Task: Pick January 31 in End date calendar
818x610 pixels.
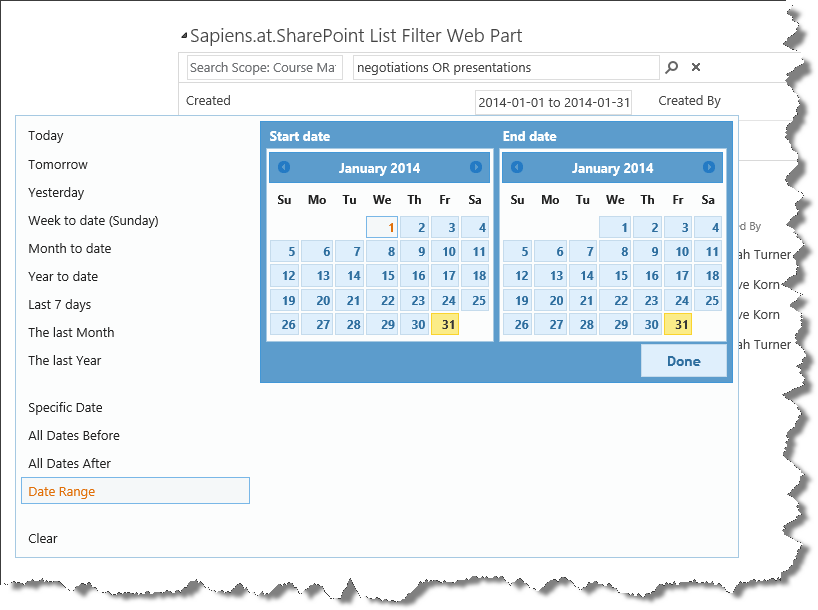Action: pos(678,324)
